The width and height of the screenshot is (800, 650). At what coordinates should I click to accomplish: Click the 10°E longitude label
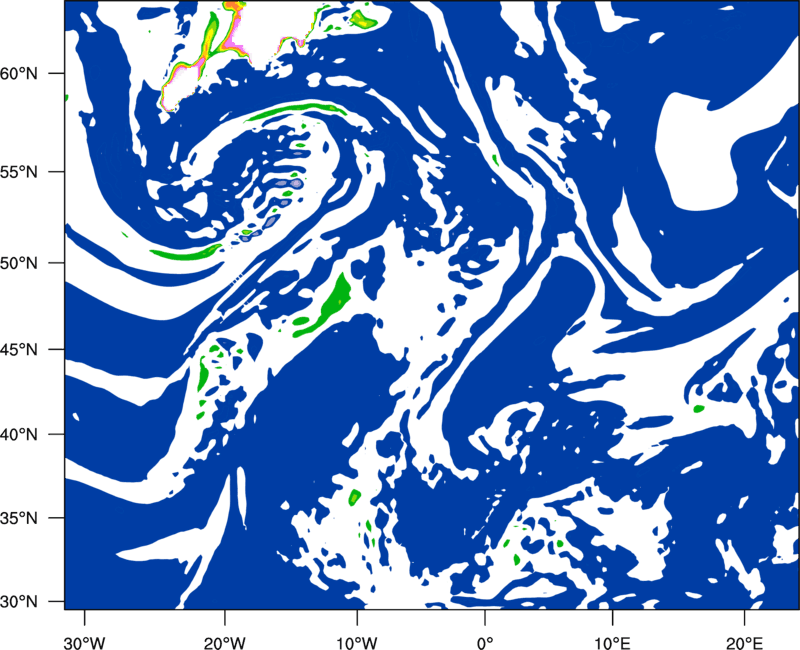click(612, 643)
